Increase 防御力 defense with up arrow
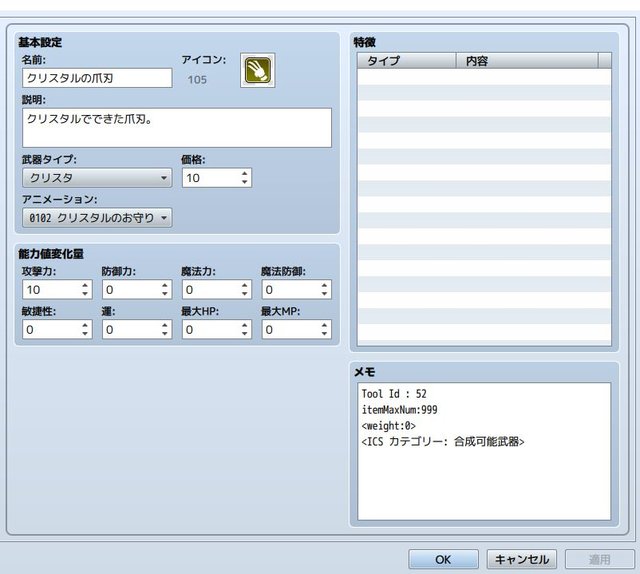640x574 pixels. point(164,285)
